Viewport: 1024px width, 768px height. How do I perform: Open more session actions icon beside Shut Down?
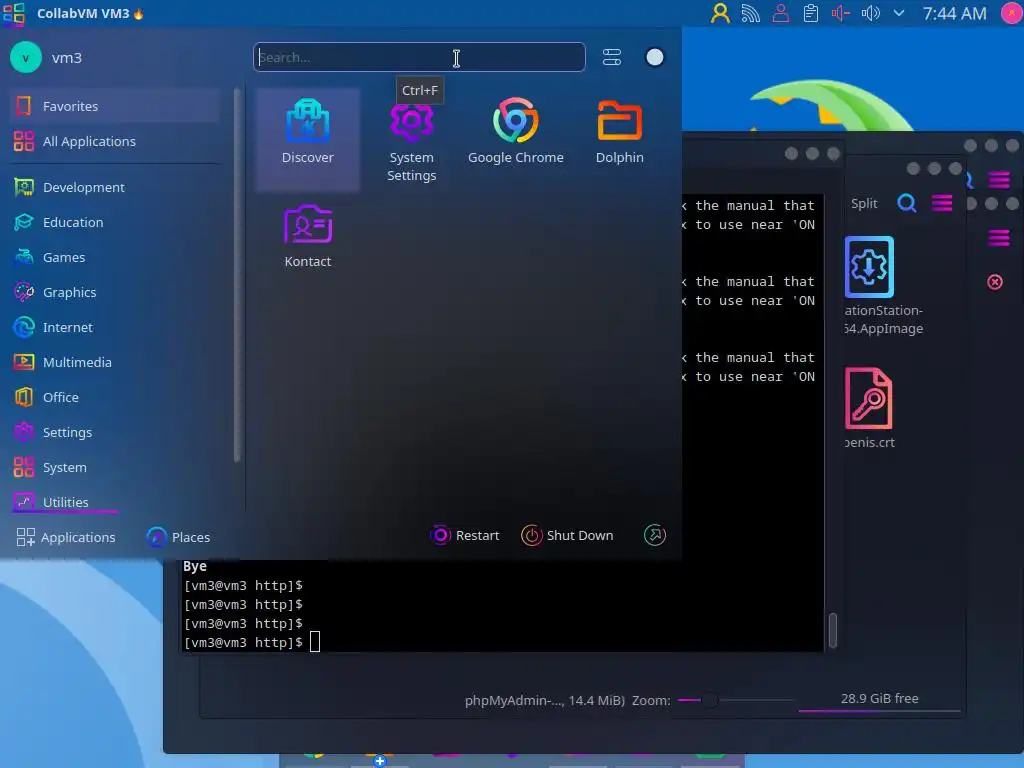point(654,536)
